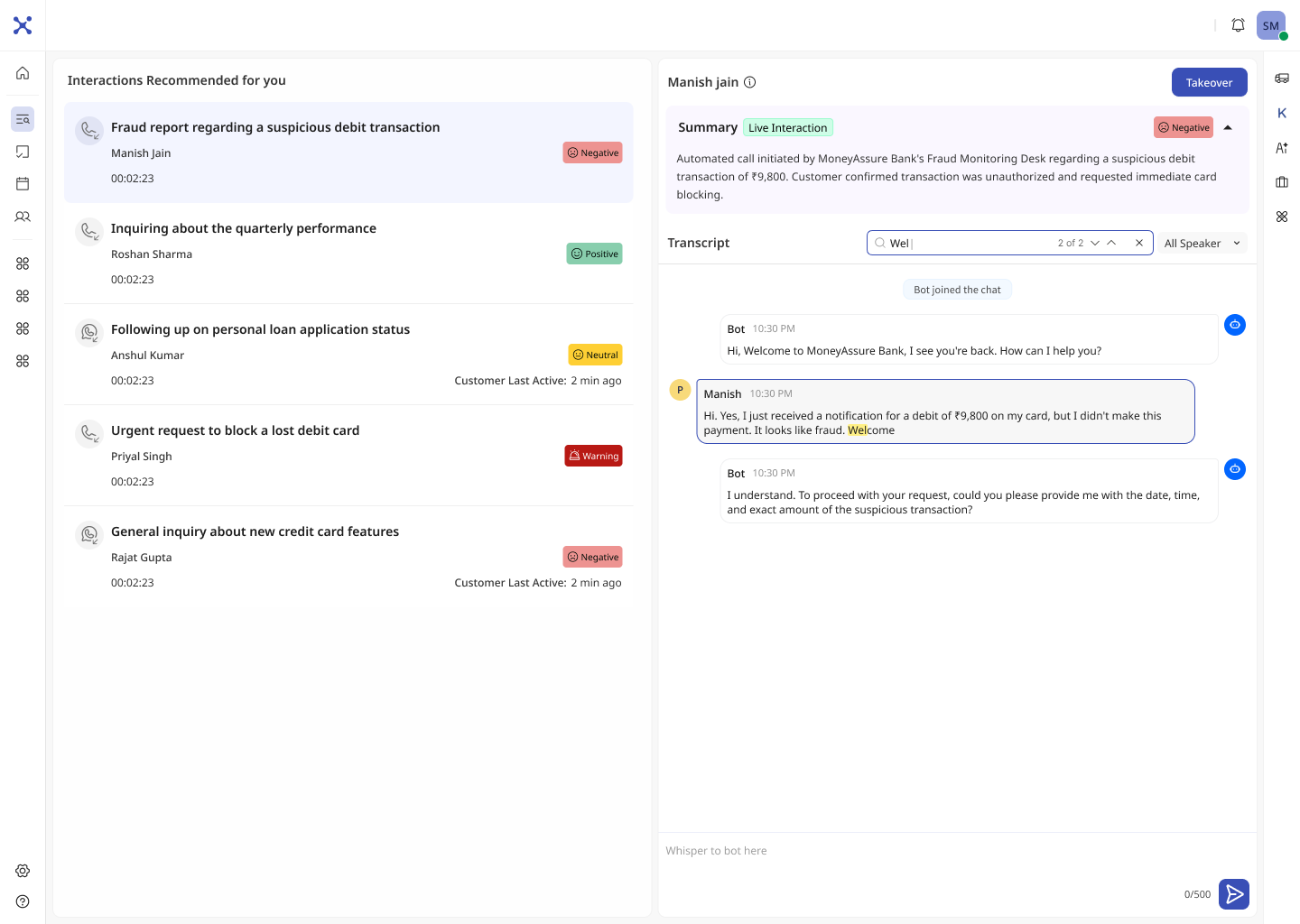The height and width of the screenshot is (924, 1300).
Task: Take over the live interaction
Action: (1210, 82)
